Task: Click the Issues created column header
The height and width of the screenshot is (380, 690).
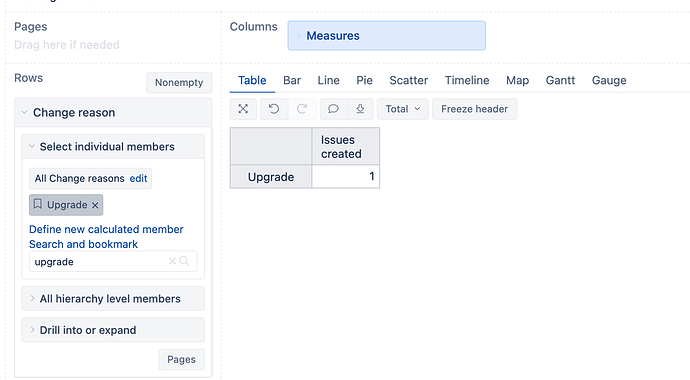Action: (346, 146)
